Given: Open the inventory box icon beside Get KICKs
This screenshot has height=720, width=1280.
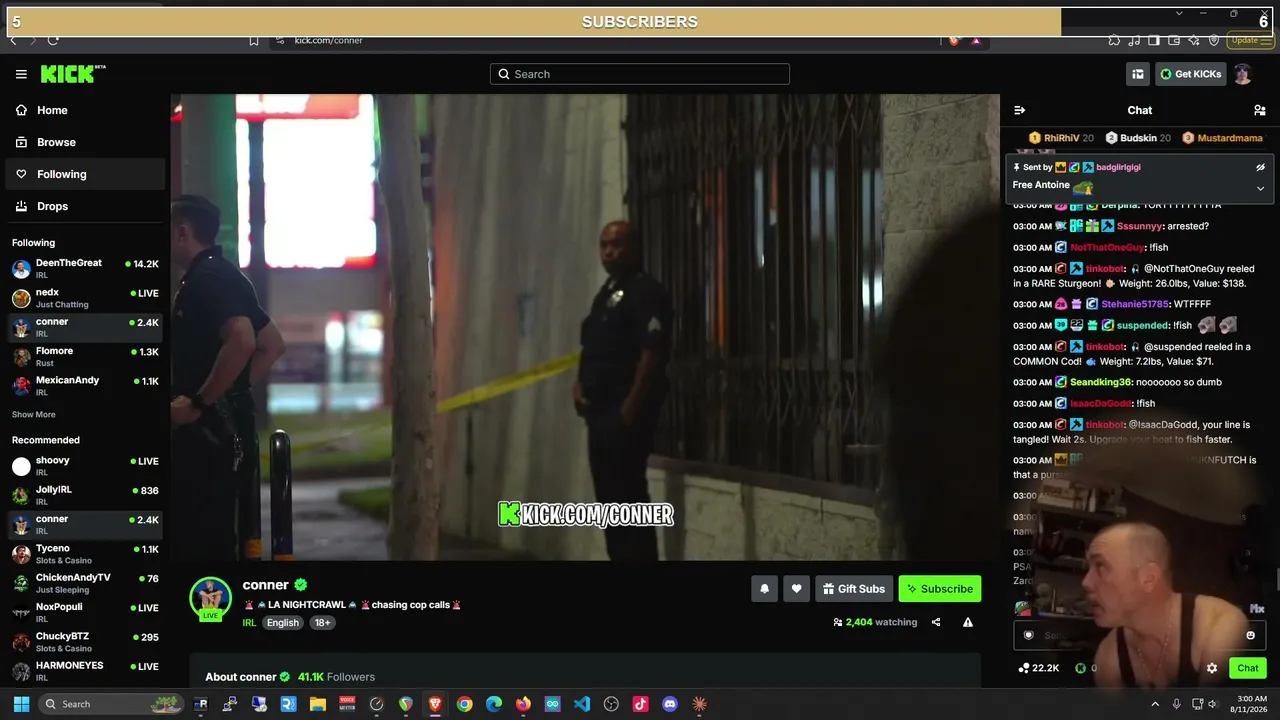Looking at the screenshot, I should coord(1138,74).
